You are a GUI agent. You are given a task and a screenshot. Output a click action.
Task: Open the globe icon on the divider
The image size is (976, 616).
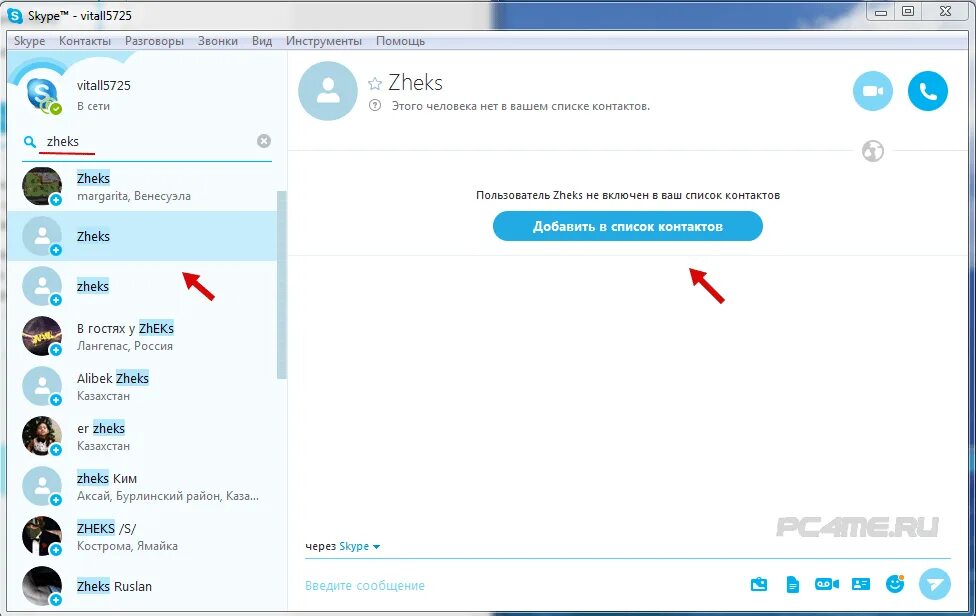tap(873, 151)
